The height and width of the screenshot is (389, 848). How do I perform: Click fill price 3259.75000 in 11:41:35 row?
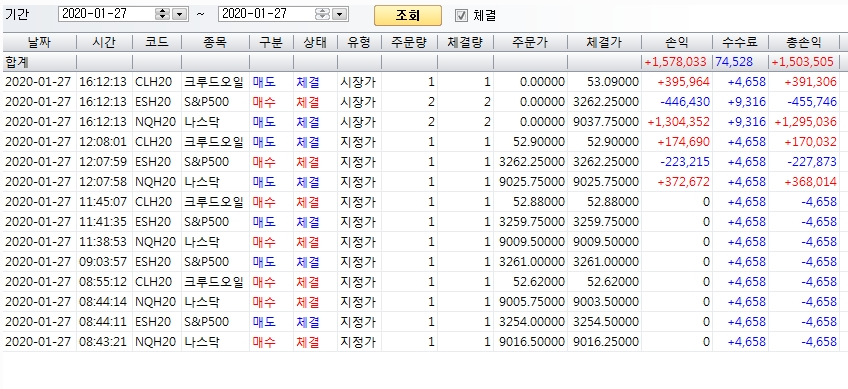606,222
